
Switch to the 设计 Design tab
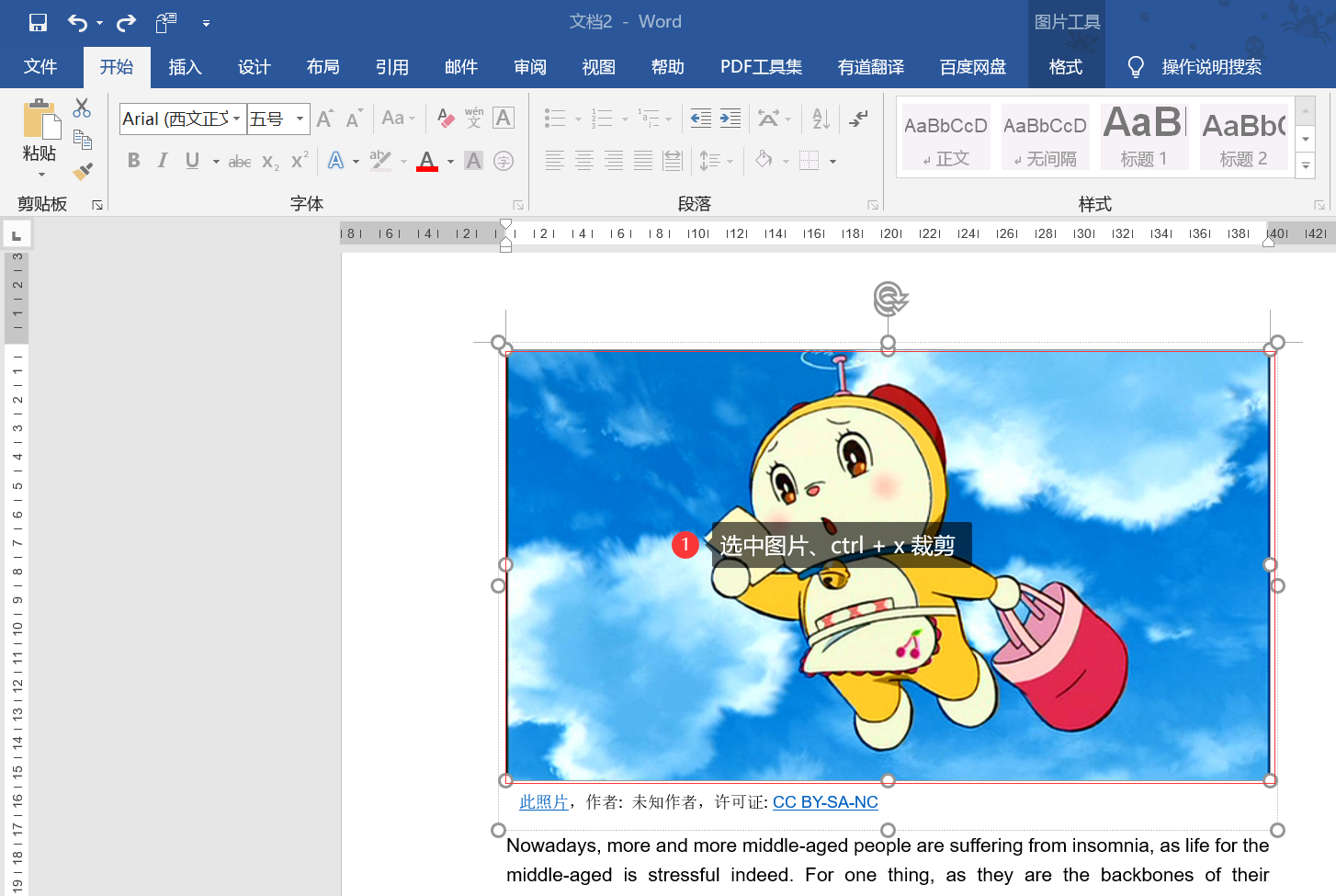coord(255,67)
